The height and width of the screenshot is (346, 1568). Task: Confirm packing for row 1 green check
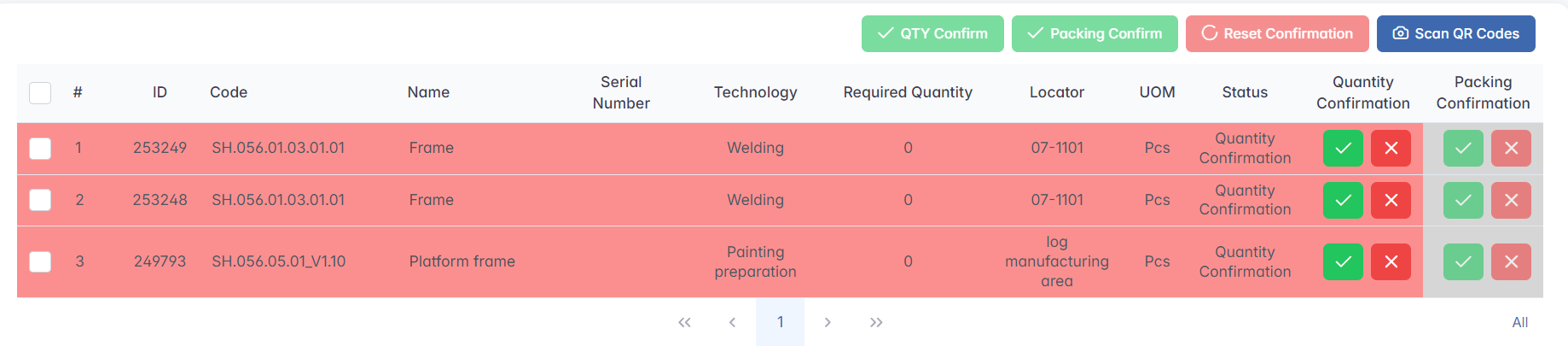pyautogui.click(x=1462, y=148)
